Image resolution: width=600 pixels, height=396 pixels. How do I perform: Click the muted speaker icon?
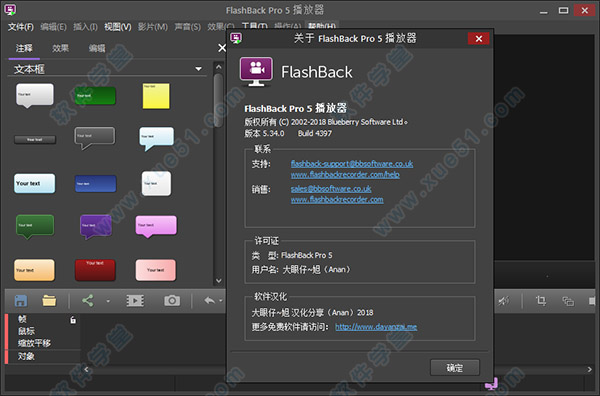(504, 301)
